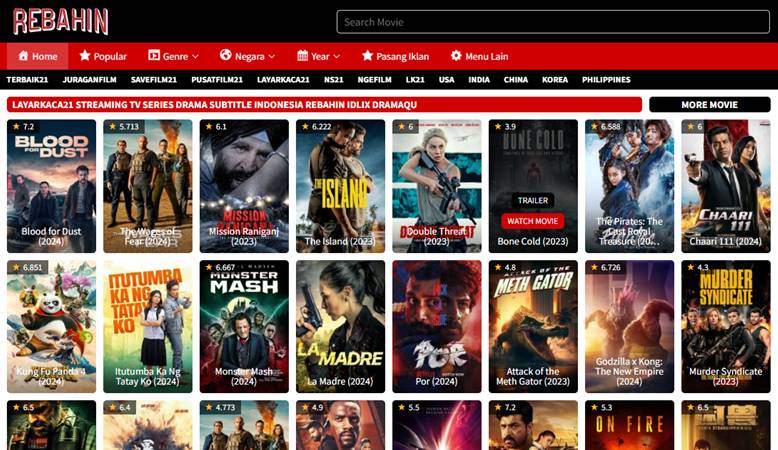The width and height of the screenshot is (778, 450).
Task: Open the USA country link
Action: pos(447,79)
